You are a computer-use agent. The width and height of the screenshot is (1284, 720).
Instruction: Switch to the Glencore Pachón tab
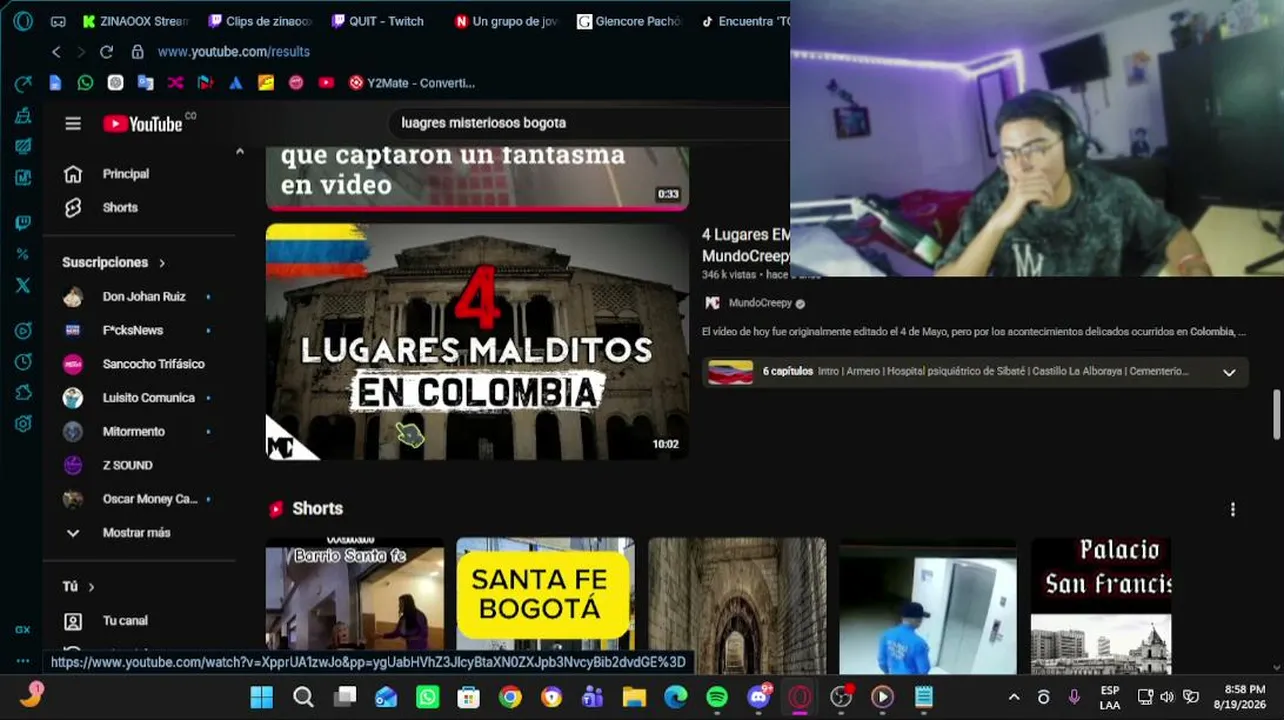(630, 21)
